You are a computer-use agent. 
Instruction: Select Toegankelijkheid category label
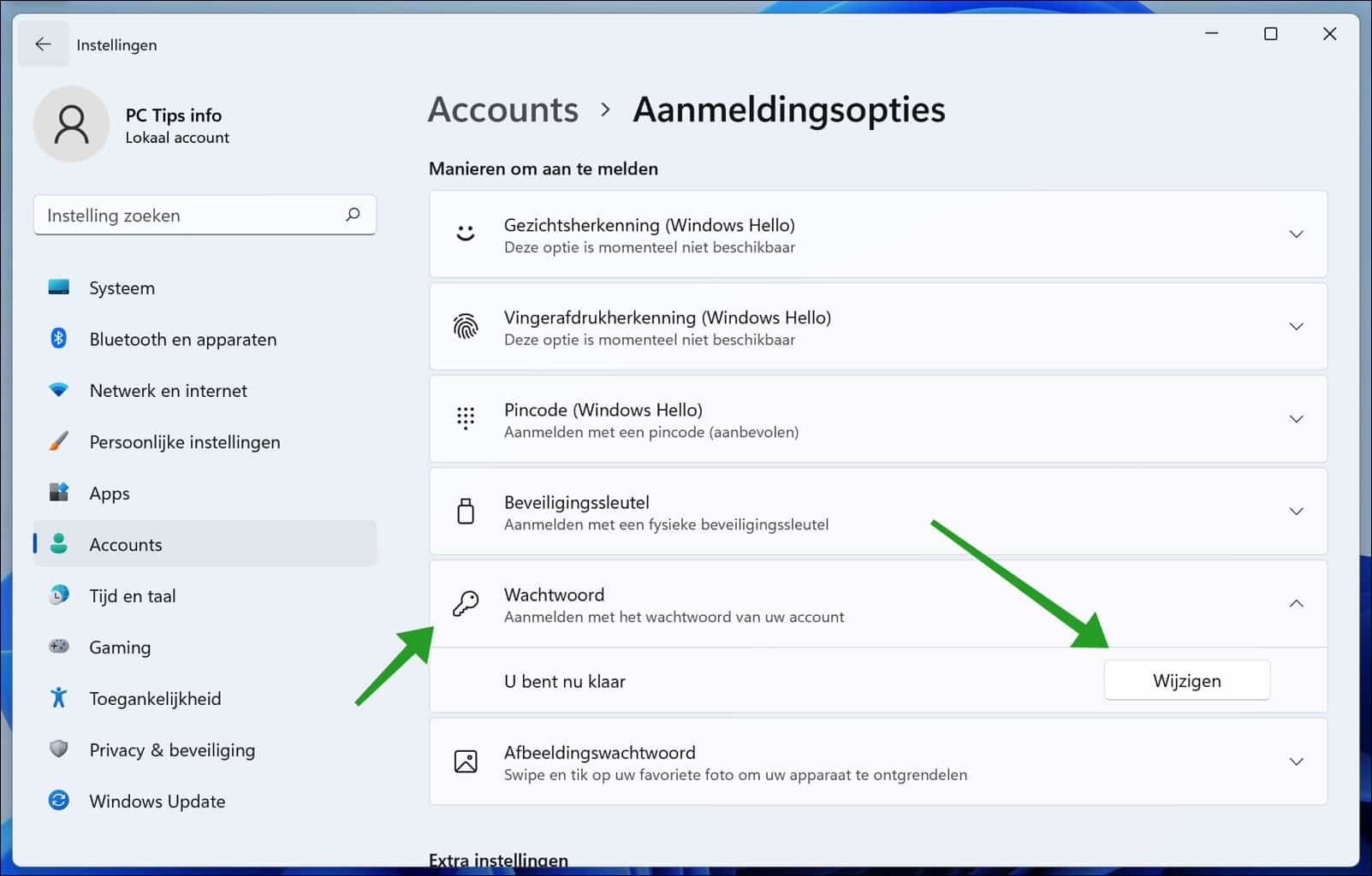(x=155, y=699)
